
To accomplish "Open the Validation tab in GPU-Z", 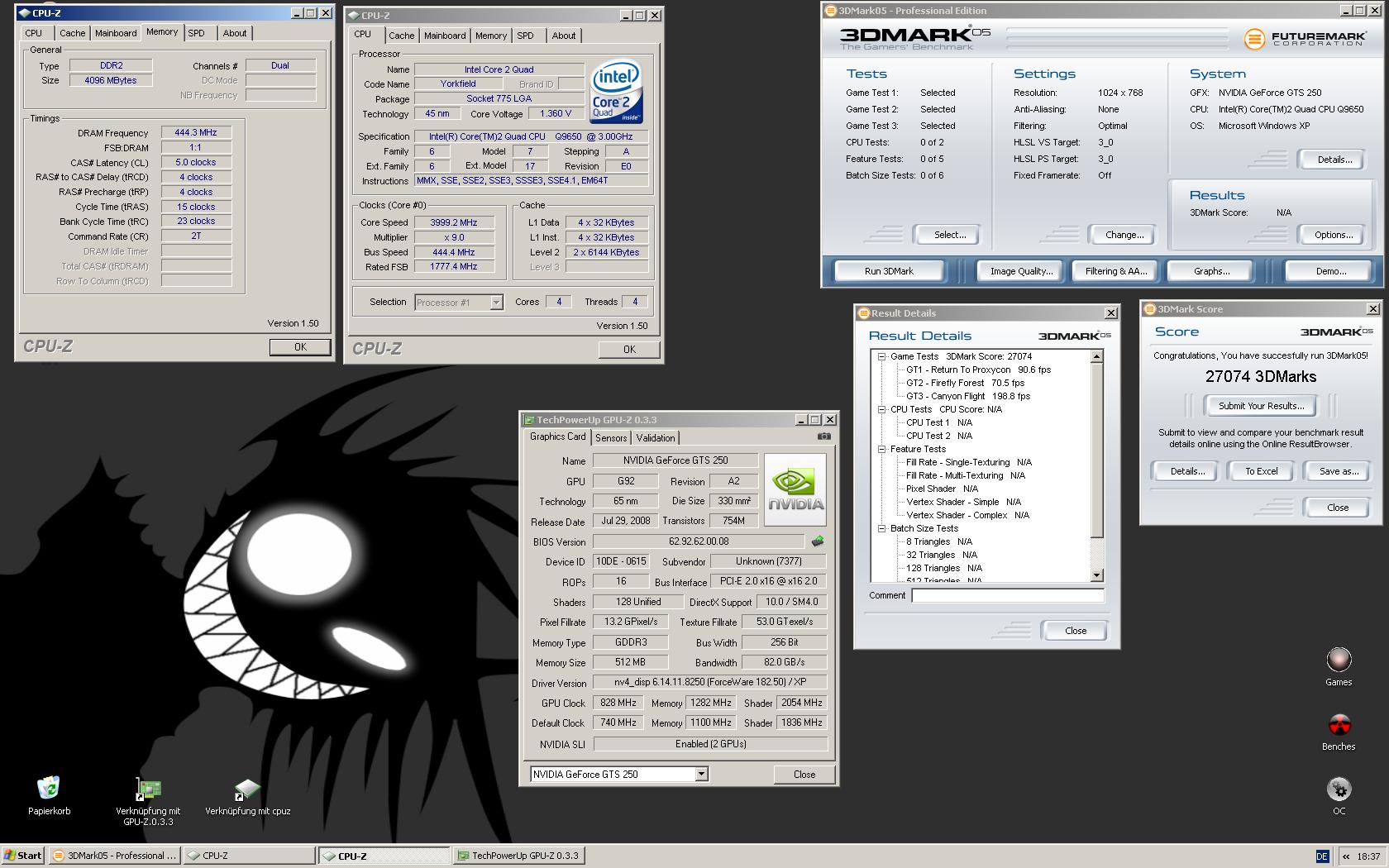I will (x=656, y=438).
